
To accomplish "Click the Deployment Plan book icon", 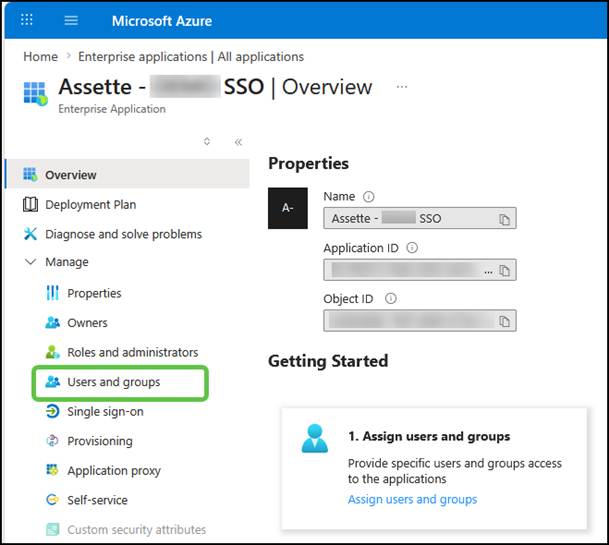I will 30,204.
